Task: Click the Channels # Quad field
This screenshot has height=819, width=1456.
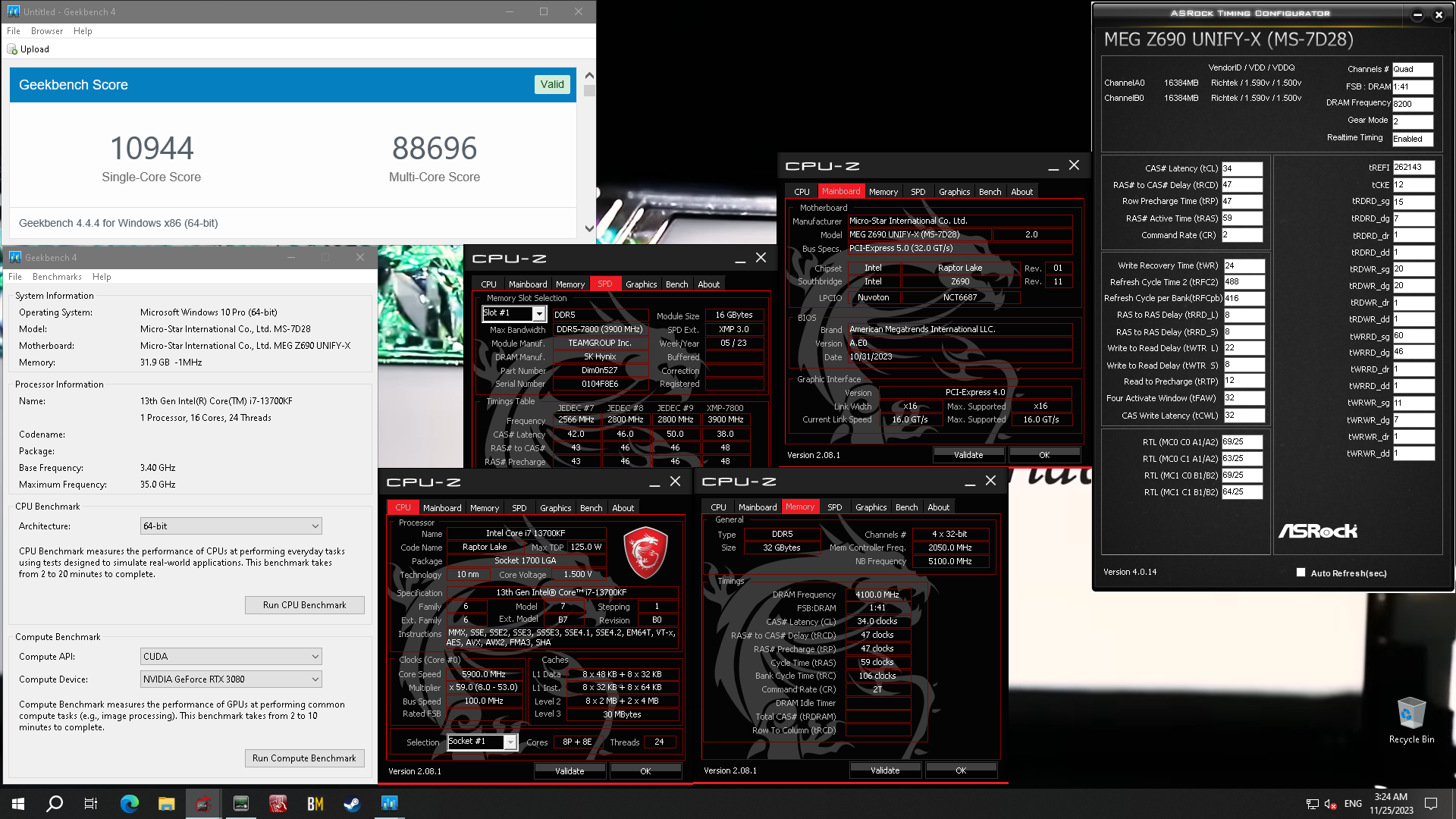Action: [x=1412, y=69]
